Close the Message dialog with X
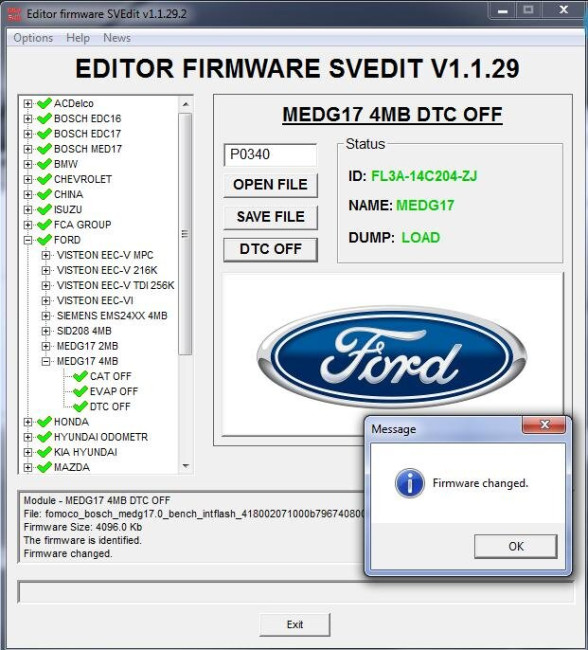Viewport: 588px width, 650px height. click(544, 424)
